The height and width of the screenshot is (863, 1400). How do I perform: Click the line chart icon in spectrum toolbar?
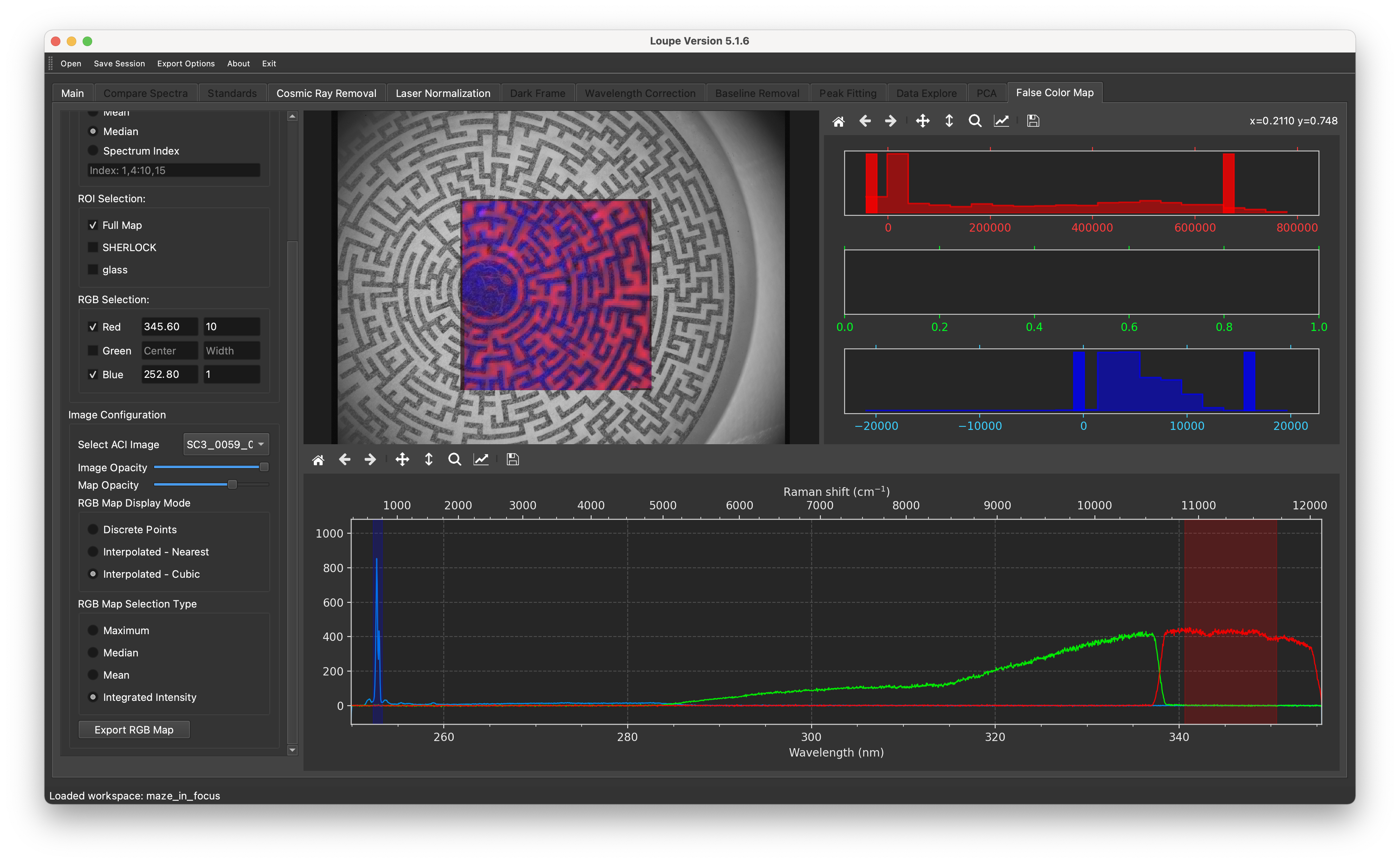click(x=481, y=459)
